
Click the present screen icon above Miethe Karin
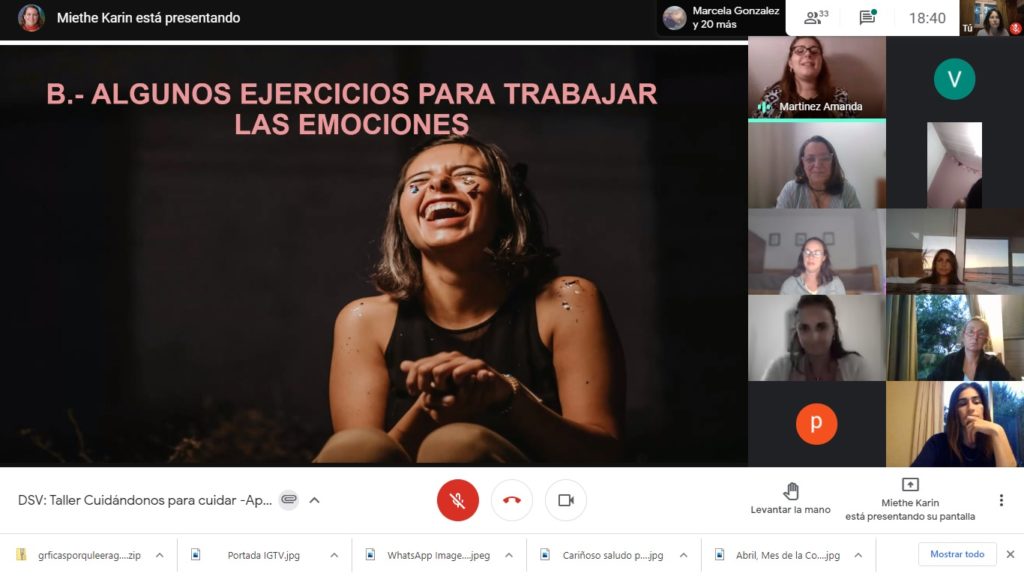click(x=909, y=485)
